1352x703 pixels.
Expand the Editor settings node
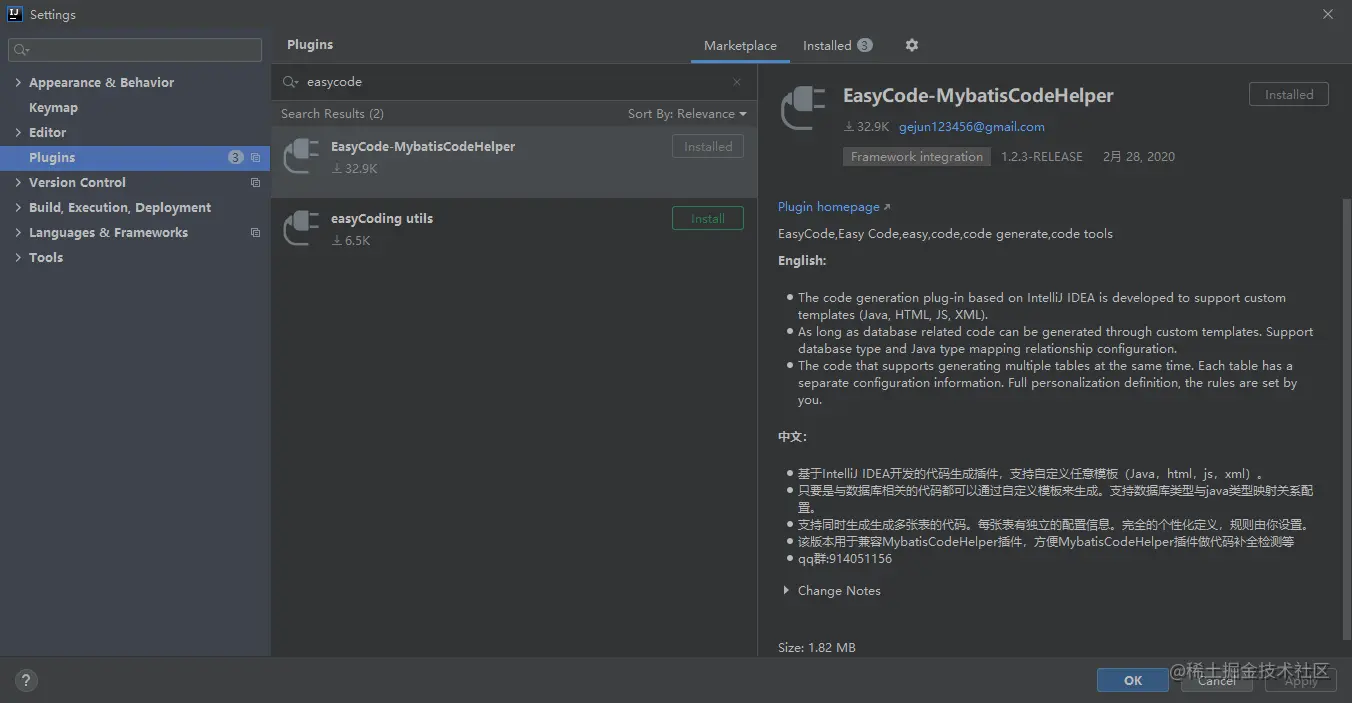coord(18,132)
